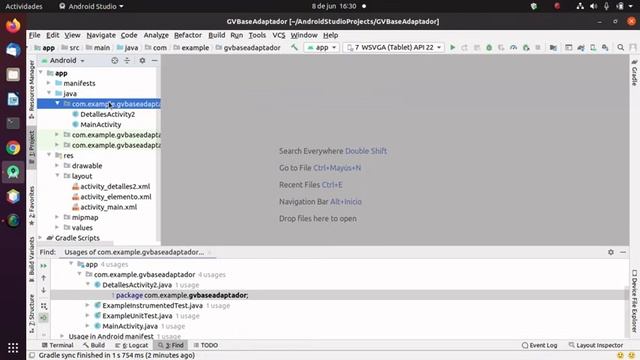Open the VCS menu
Image resolution: width=640 pixels, height=360 pixels.
click(x=279, y=35)
